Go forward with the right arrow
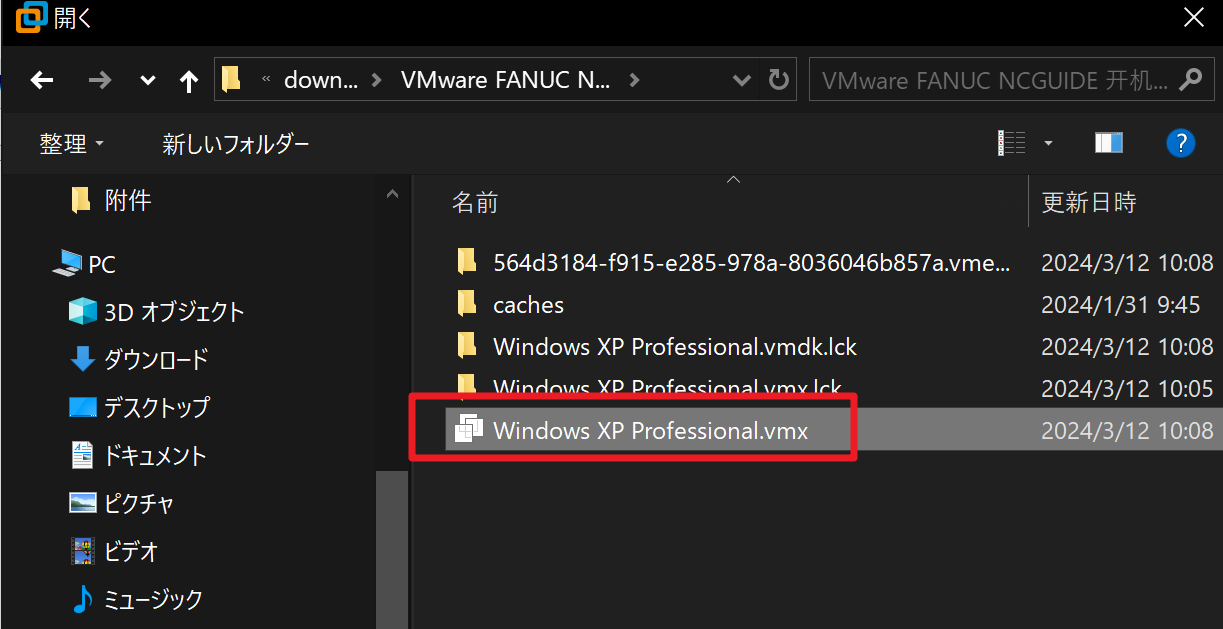 [x=100, y=80]
